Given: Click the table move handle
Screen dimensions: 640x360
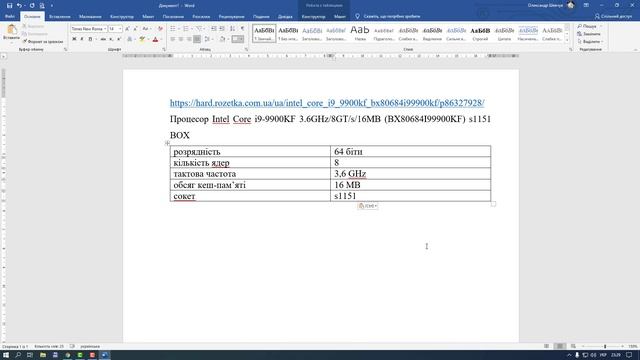Looking at the screenshot, I should click(167, 143).
